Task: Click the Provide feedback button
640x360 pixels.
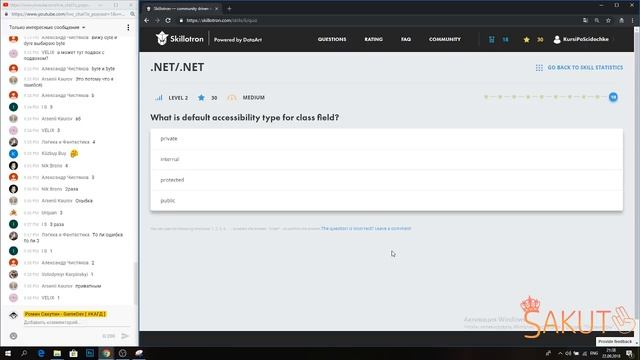Action: click(x=615, y=341)
